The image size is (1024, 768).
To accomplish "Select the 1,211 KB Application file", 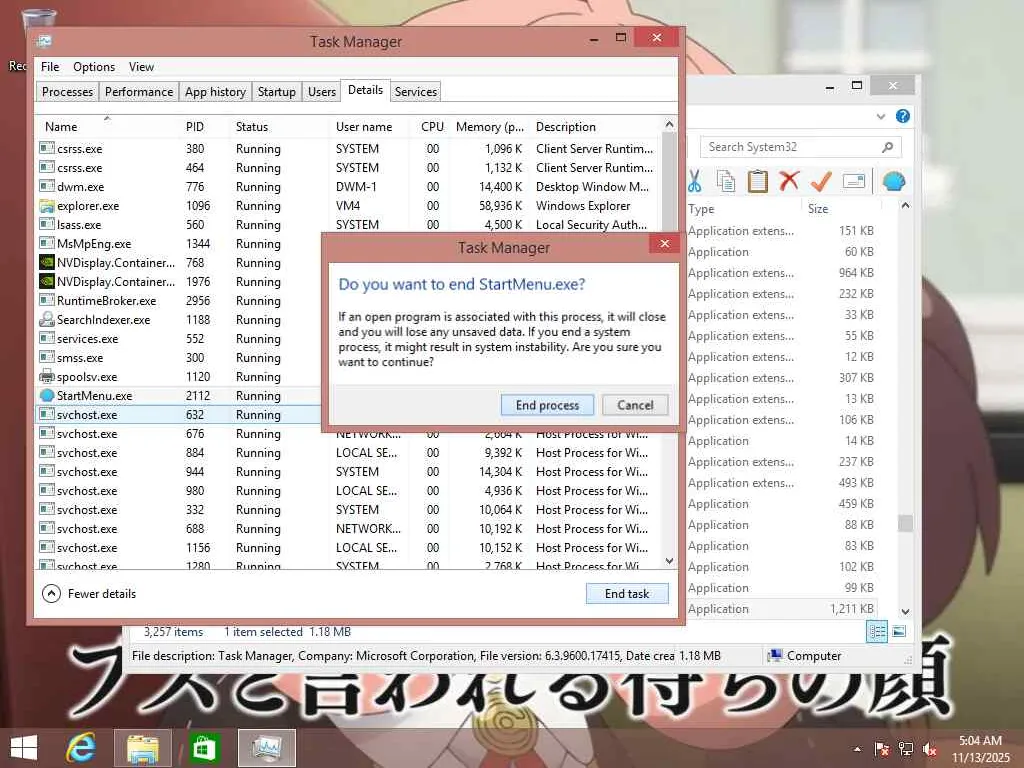I will point(781,609).
